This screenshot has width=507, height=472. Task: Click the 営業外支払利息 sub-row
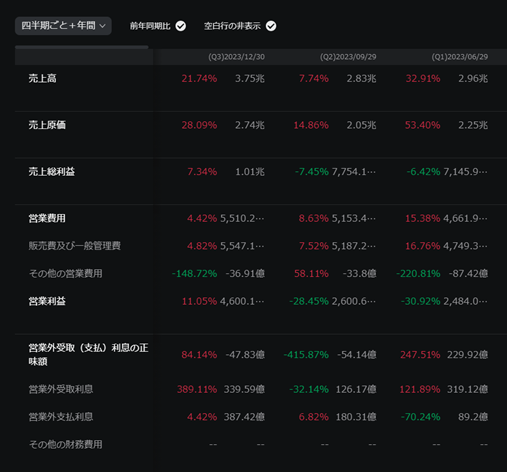pos(61,417)
